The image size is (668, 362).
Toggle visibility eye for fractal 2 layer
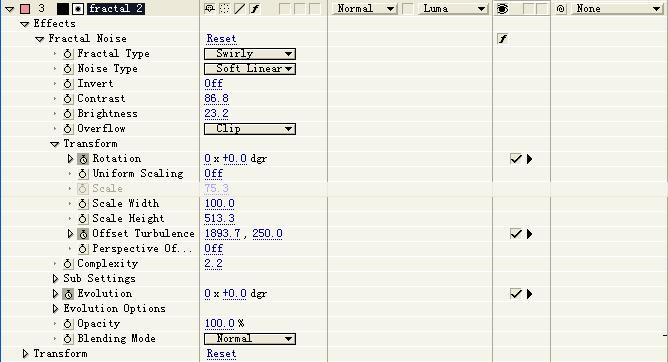tap(503, 9)
